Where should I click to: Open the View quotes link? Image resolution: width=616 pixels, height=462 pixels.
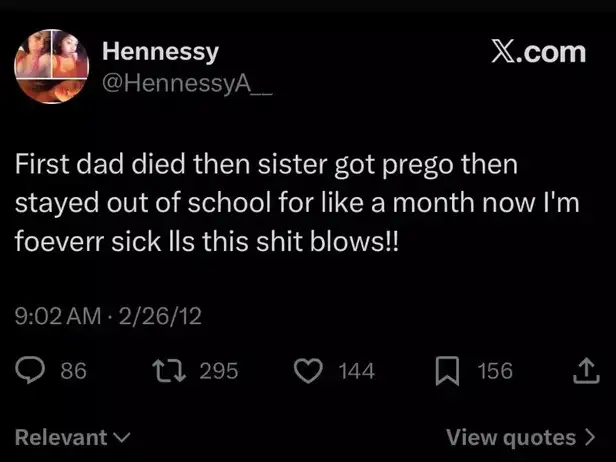[x=510, y=437]
